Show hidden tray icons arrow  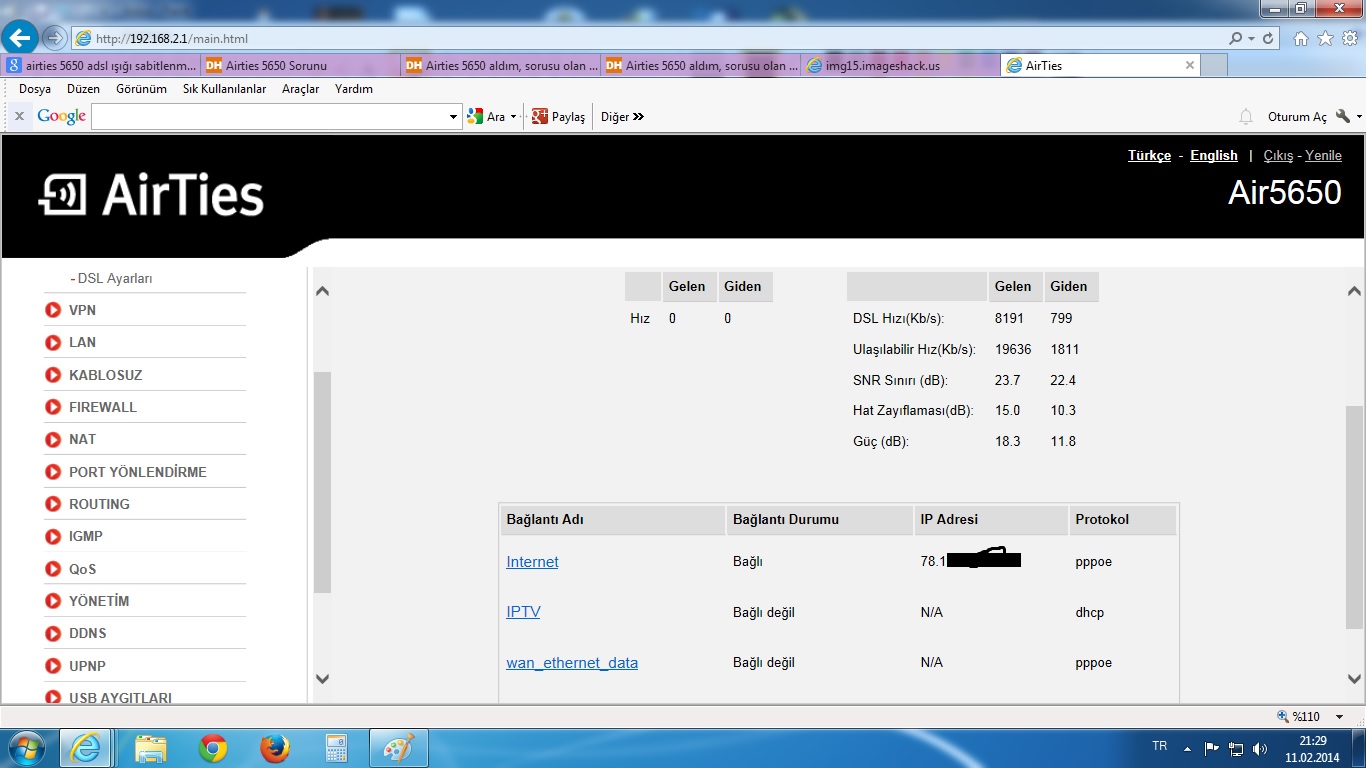1187,748
